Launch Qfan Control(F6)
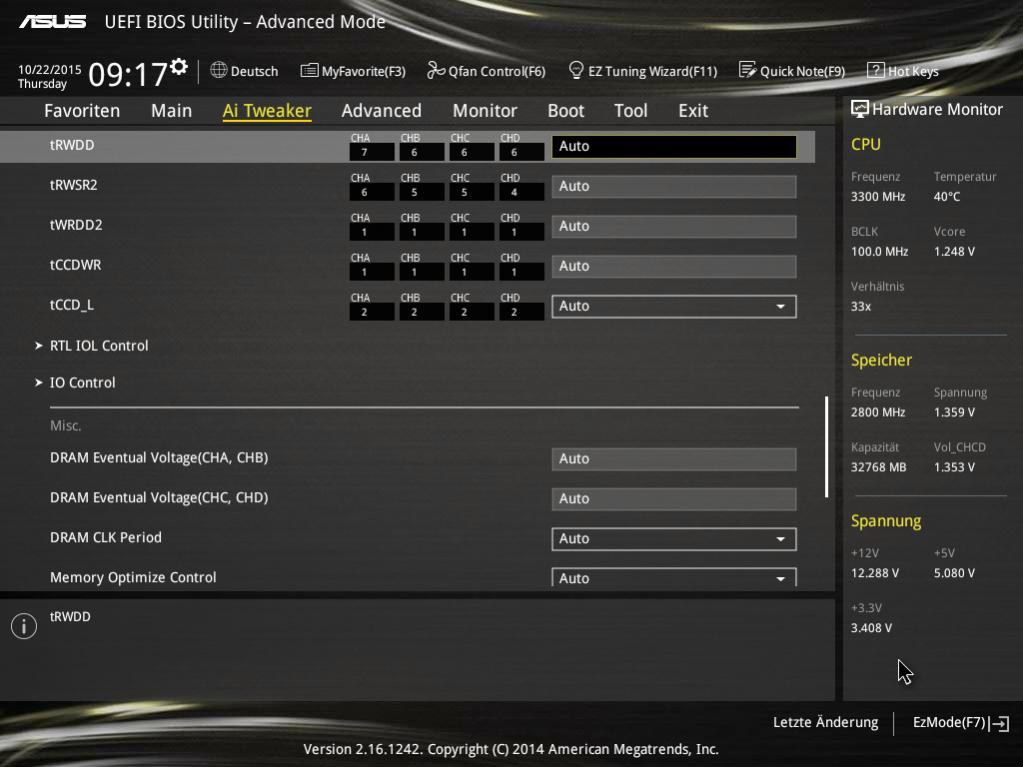 (x=486, y=71)
